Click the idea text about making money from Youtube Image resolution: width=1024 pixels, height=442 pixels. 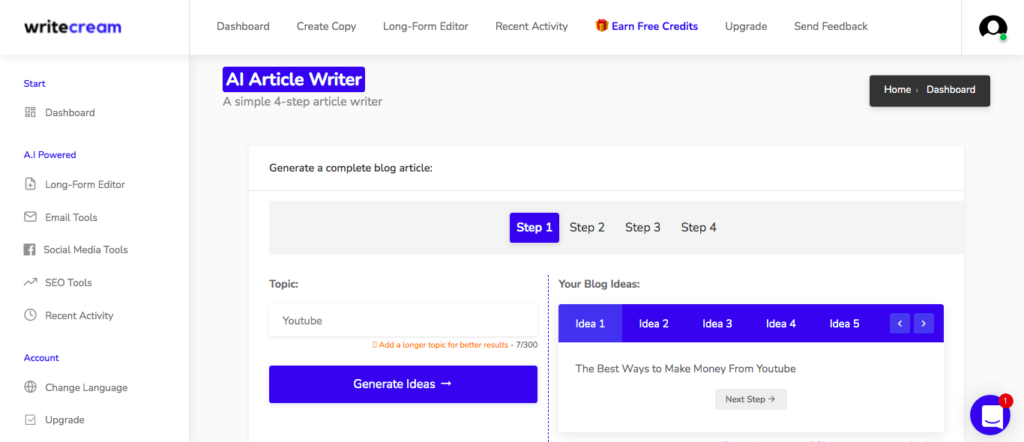[686, 369]
